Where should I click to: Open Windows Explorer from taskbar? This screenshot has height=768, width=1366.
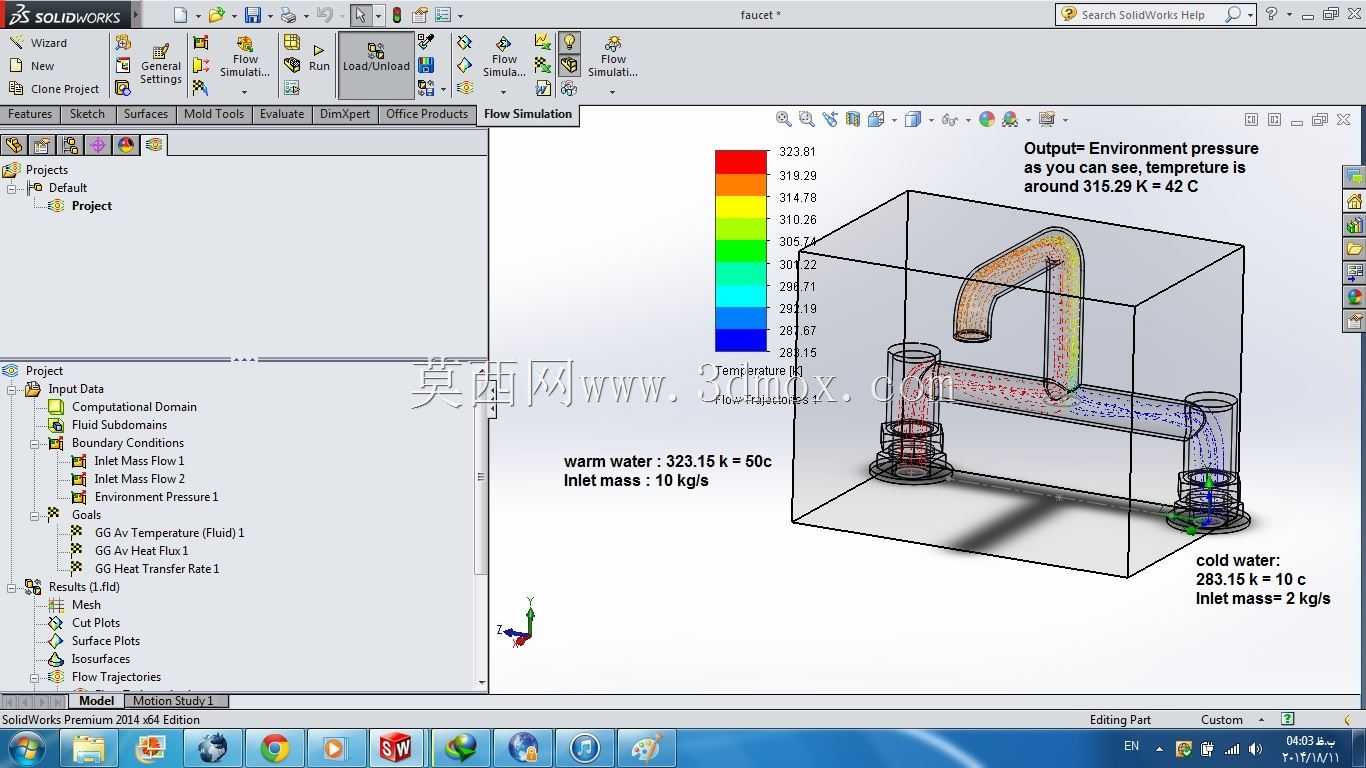coord(88,748)
